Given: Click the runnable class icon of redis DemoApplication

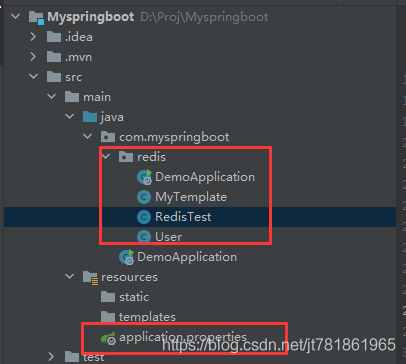Looking at the screenshot, I should tap(144, 177).
